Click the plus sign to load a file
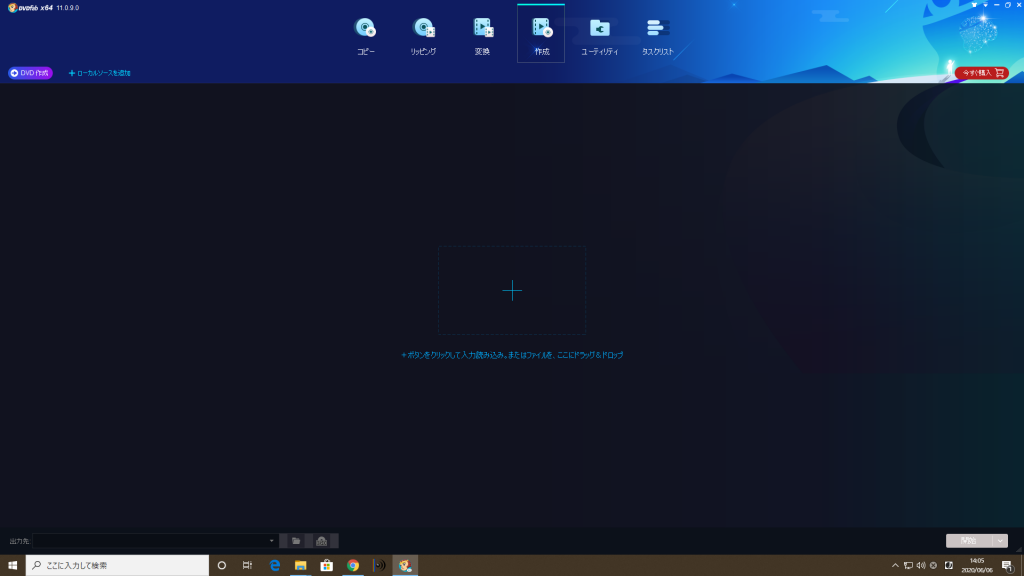 point(512,290)
